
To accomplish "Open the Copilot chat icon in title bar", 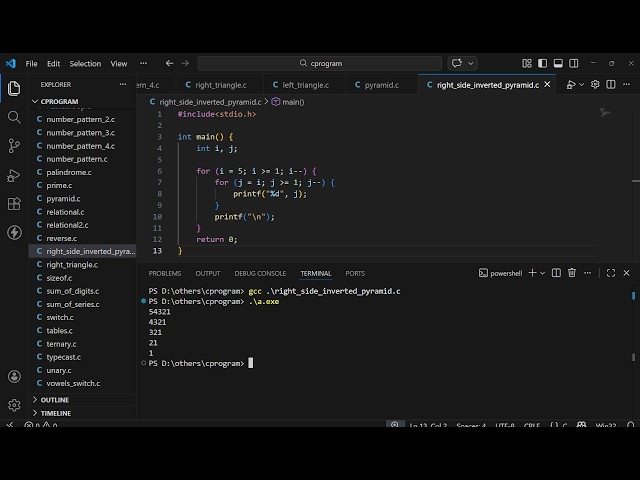I will coord(457,63).
